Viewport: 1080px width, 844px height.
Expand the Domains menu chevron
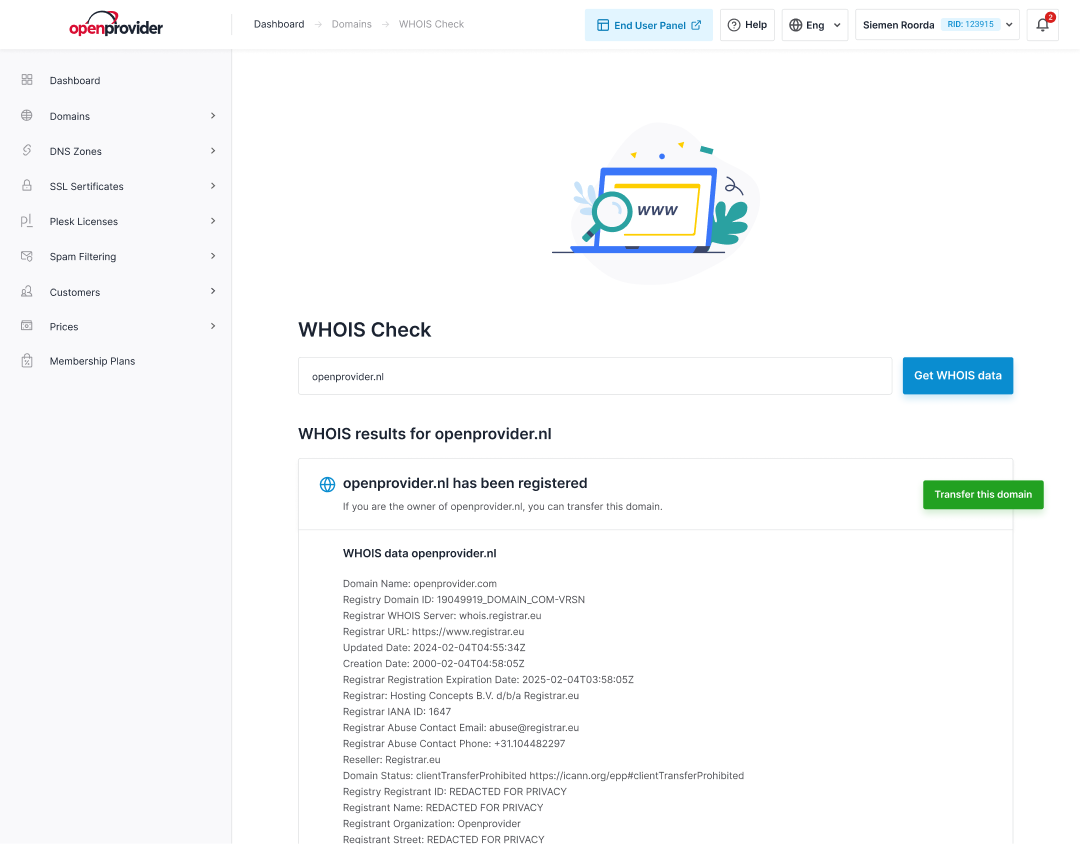(x=213, y=115)
